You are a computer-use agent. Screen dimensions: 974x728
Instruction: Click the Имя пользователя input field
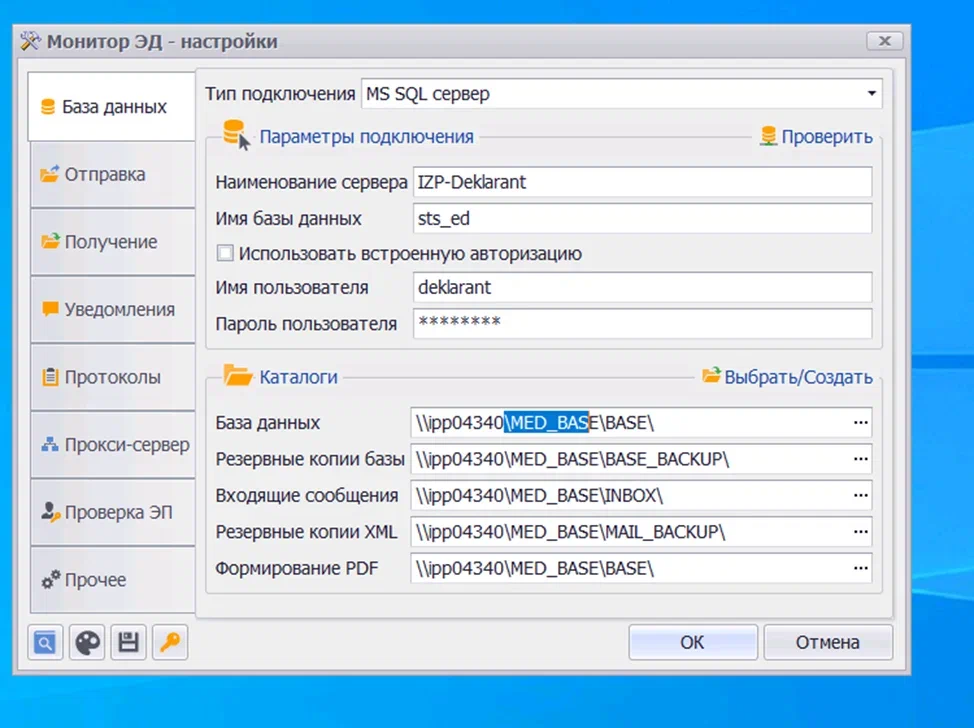point(642,288)
